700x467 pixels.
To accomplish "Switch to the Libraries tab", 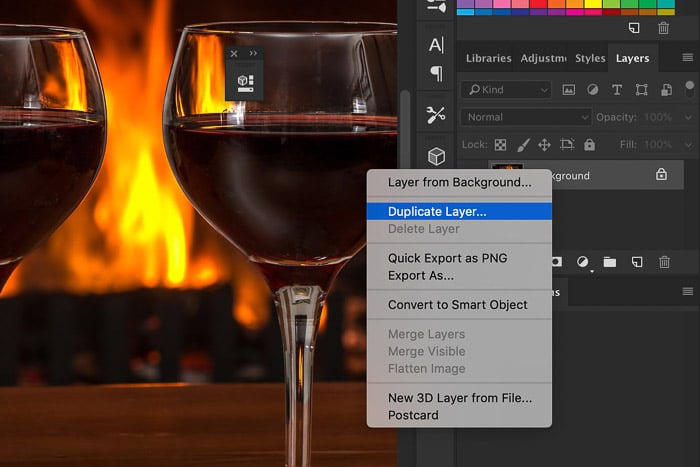I will click(488, 58).
